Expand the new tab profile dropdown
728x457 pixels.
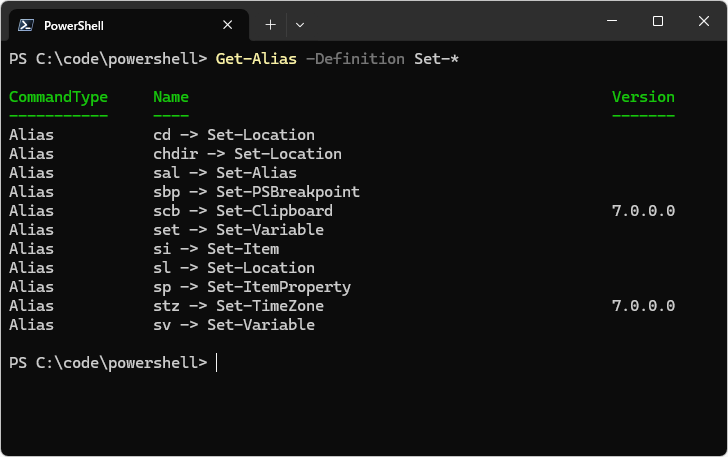(x=300, y=24)
